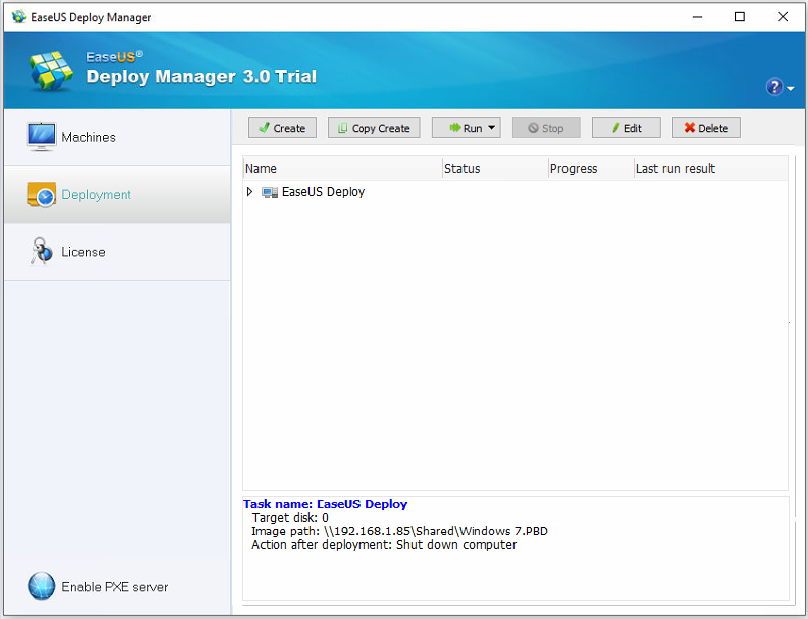Open the License section

[x=117, y=252]
